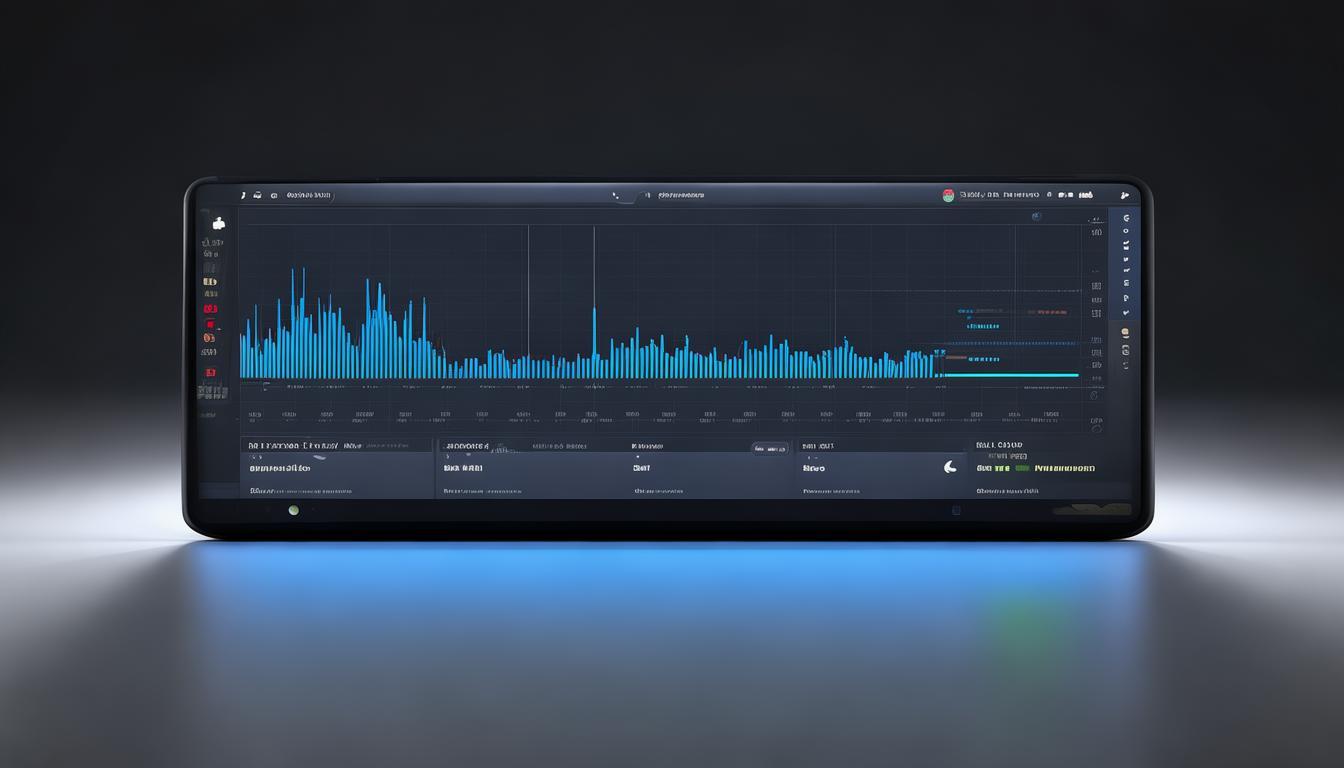Image resolution: width=1344 pixels, height=768 pixels.
Task: Click the lowest red icon in left sidebar
Action: [x=210, y=372]
